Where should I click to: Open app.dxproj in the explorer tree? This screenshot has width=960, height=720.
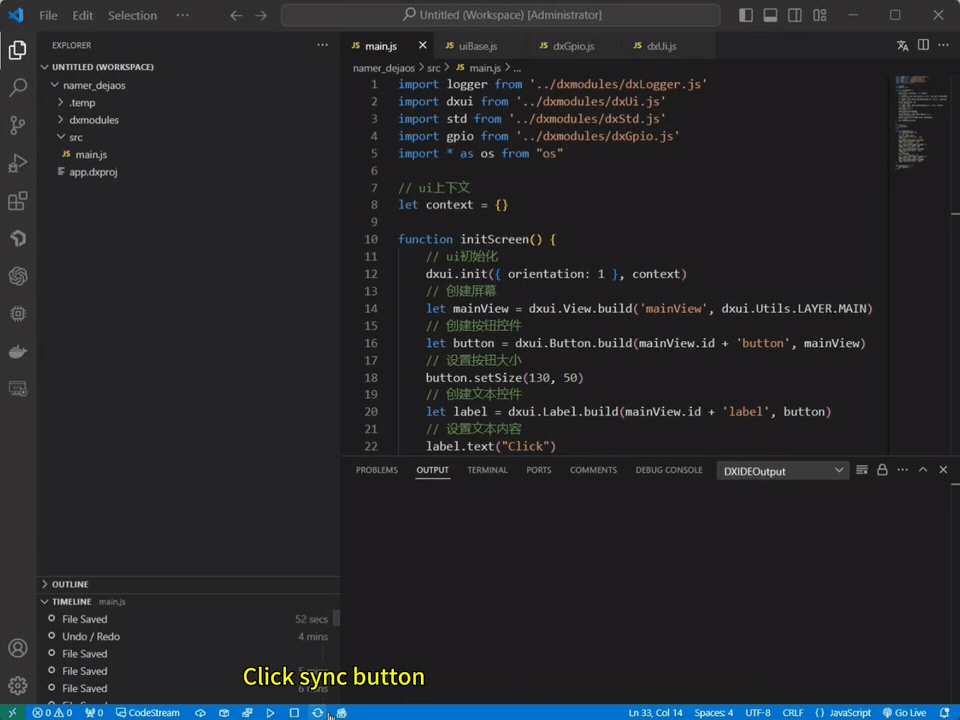[93, 171]
